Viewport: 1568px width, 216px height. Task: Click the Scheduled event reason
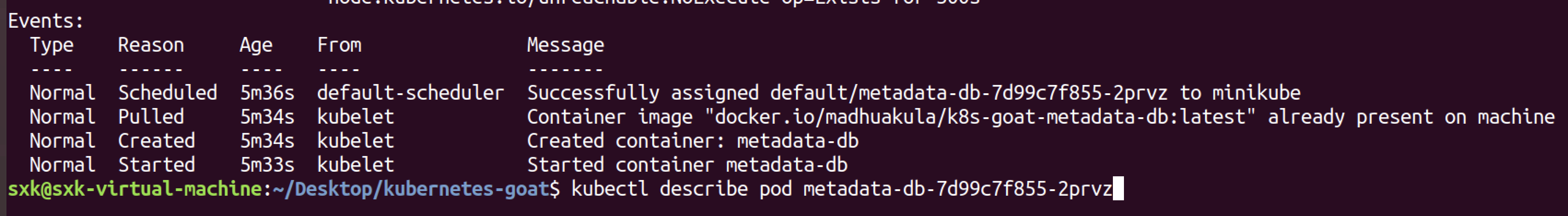[167, 93]
